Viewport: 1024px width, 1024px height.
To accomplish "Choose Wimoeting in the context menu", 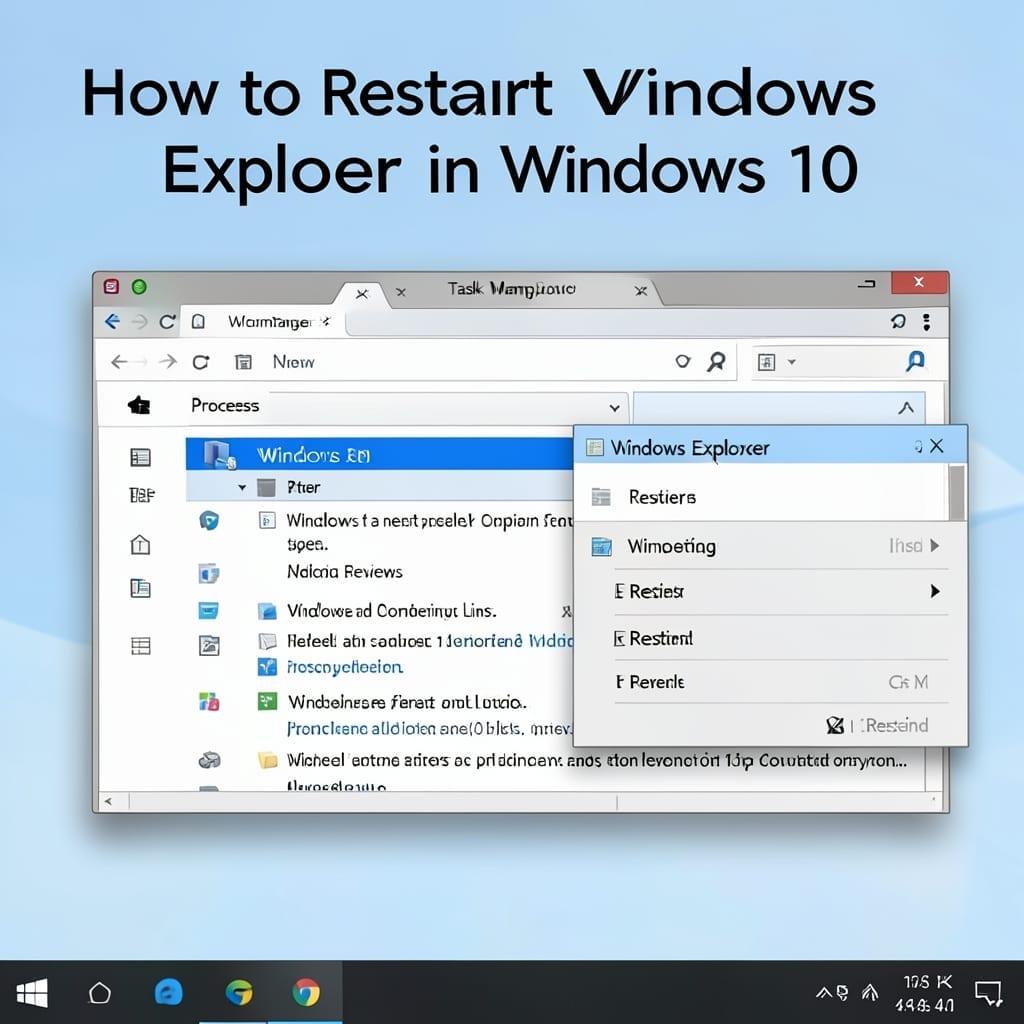I will (671, 546).
